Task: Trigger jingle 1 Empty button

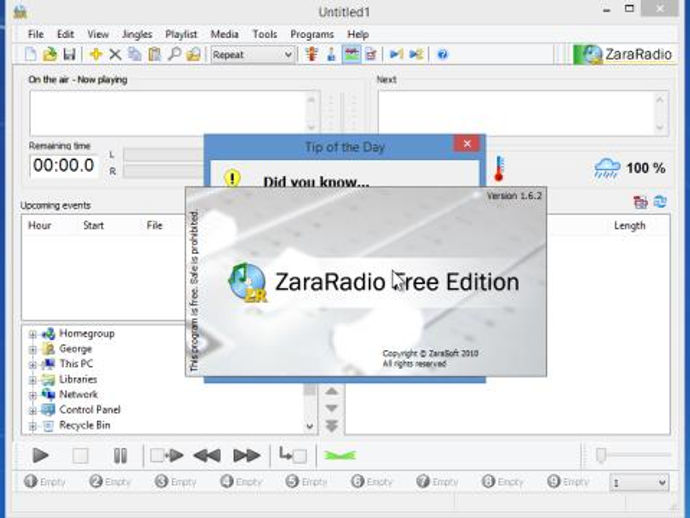Action: [44, 482]
